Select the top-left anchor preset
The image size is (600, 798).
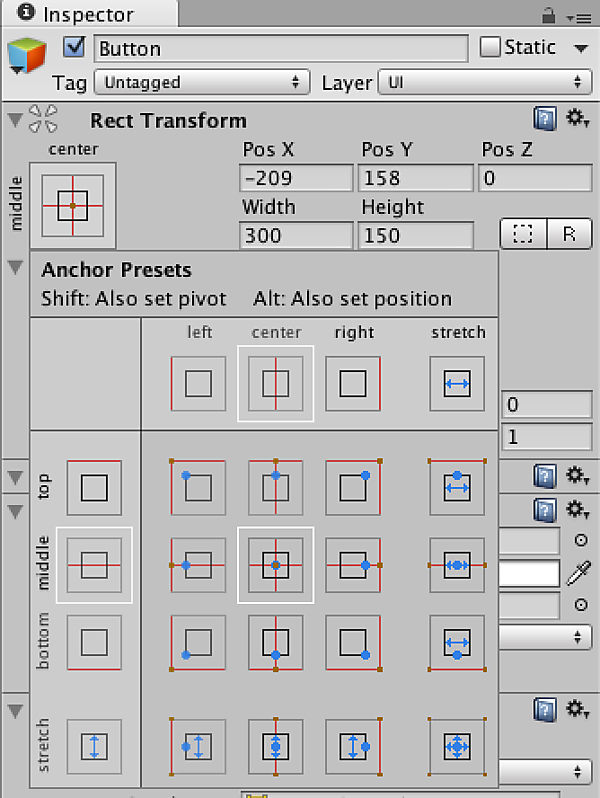[198, 487]
